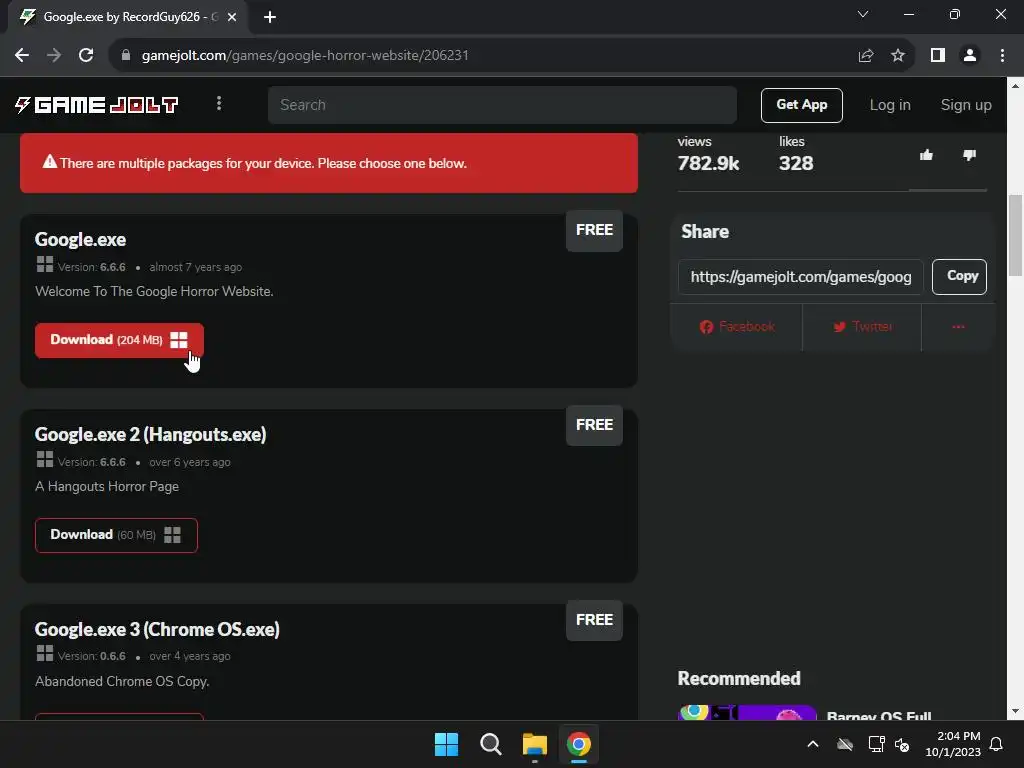The image size is (1024, 768).
Task: Open more share options ellipsis
Action: (958, 327)
